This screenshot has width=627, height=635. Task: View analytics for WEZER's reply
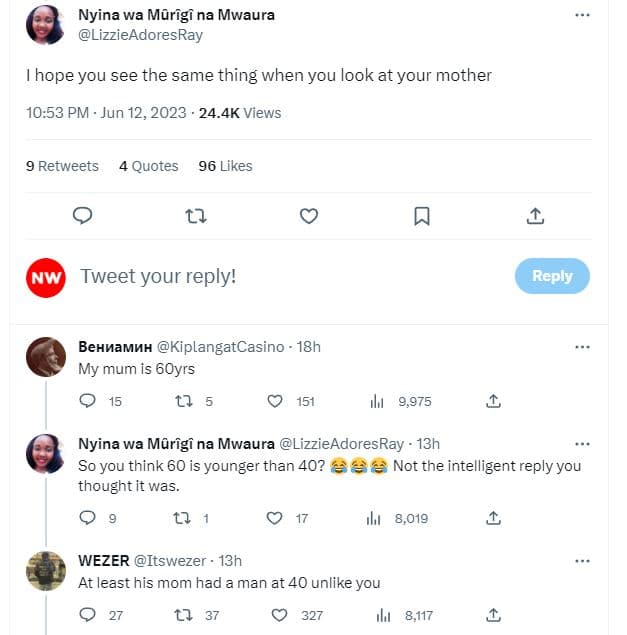coord(377,615)
